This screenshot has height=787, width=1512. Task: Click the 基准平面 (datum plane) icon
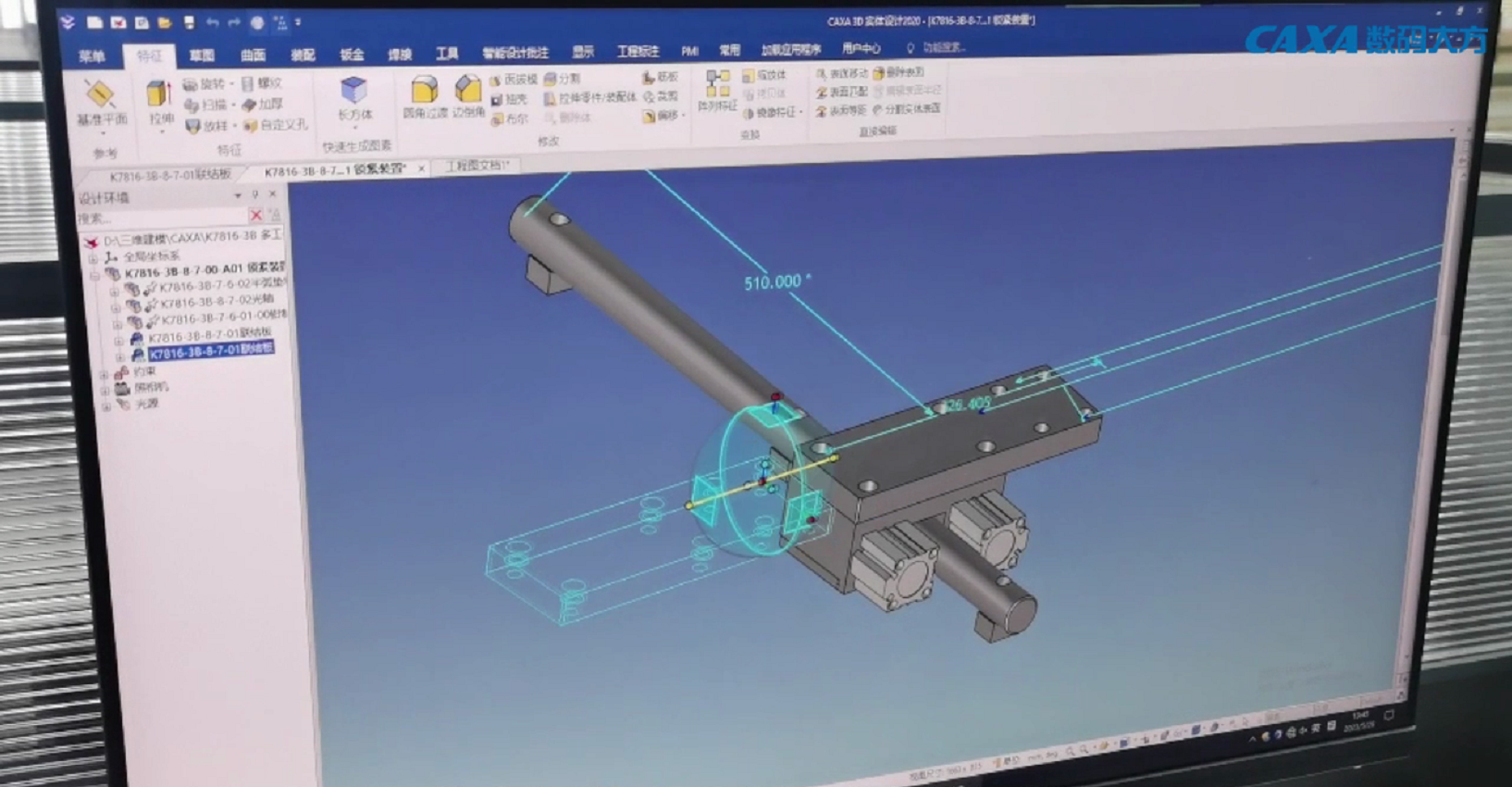pos(100,94)
